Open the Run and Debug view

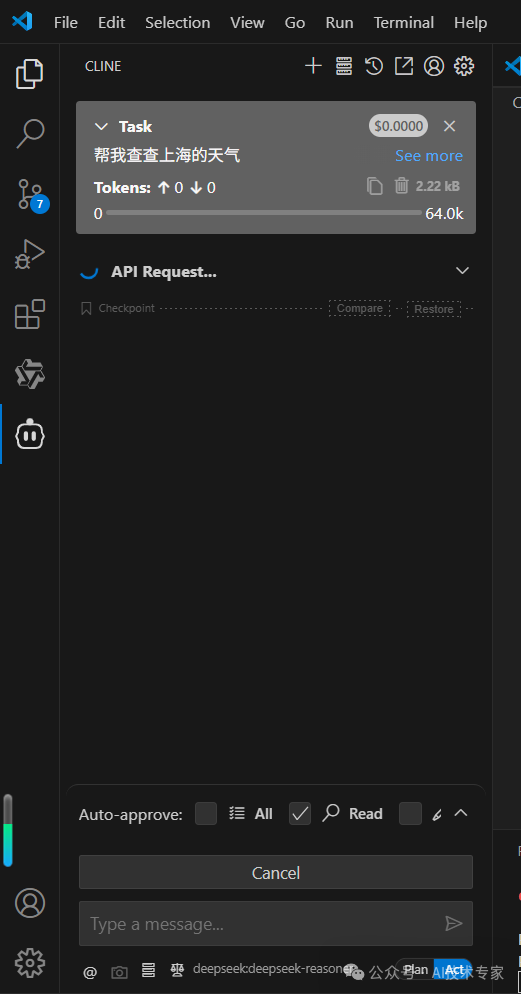tap(29, 254)
